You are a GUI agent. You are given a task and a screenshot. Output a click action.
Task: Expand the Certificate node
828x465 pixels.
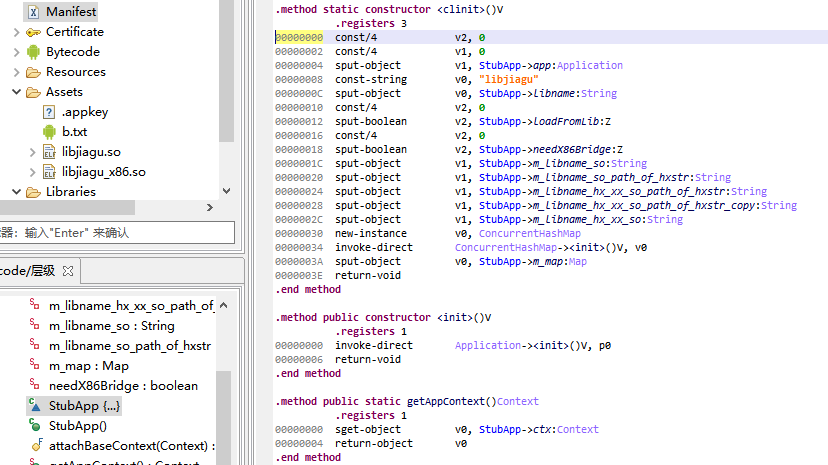coord(16,32)
